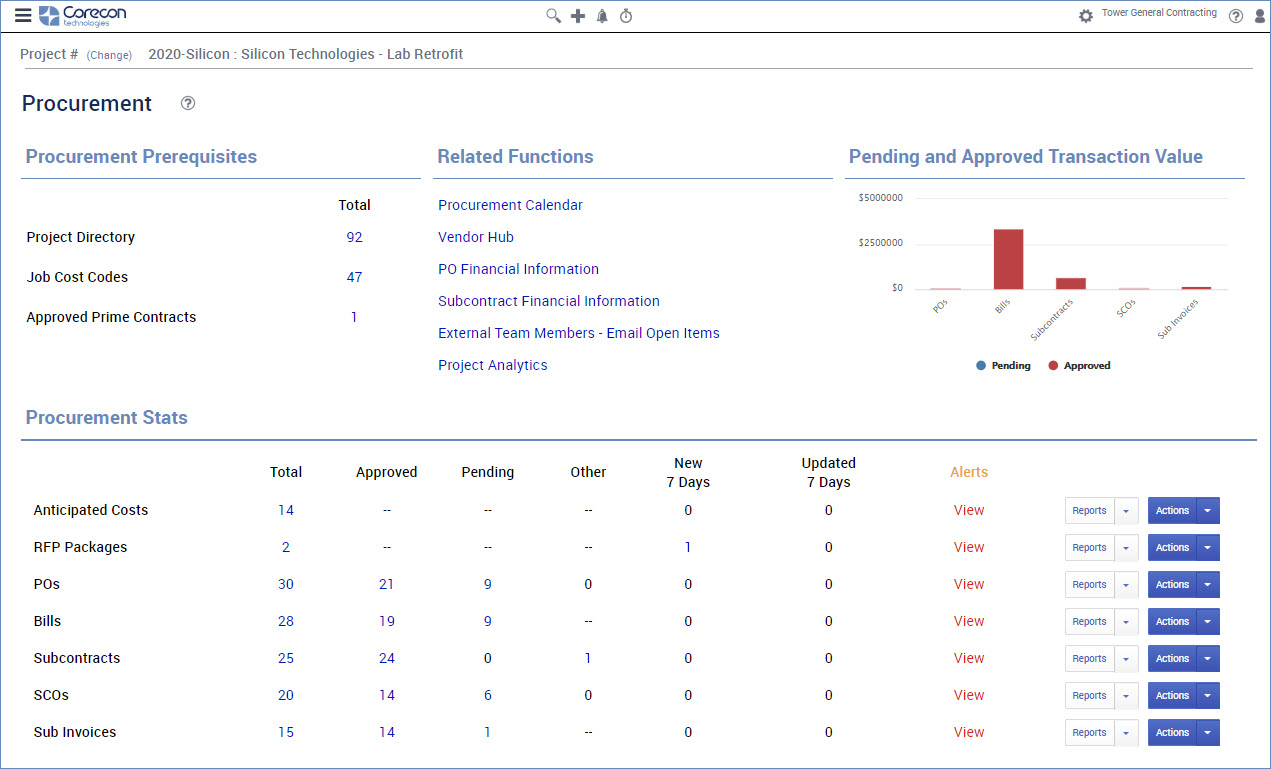
Task: Open Subcontract Financial Information link
Action: click(549, 301)
